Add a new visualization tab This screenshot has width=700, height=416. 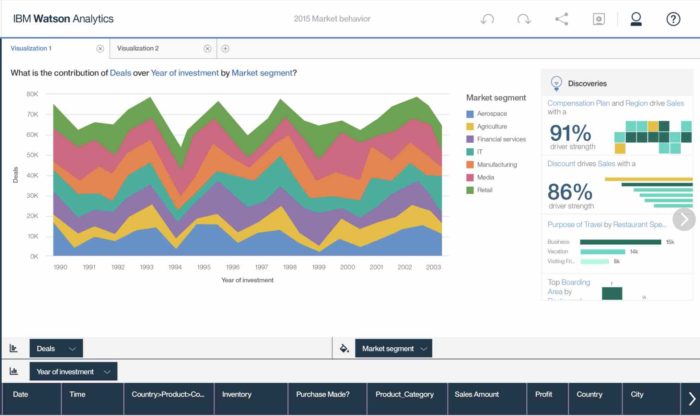pos(225,49)
